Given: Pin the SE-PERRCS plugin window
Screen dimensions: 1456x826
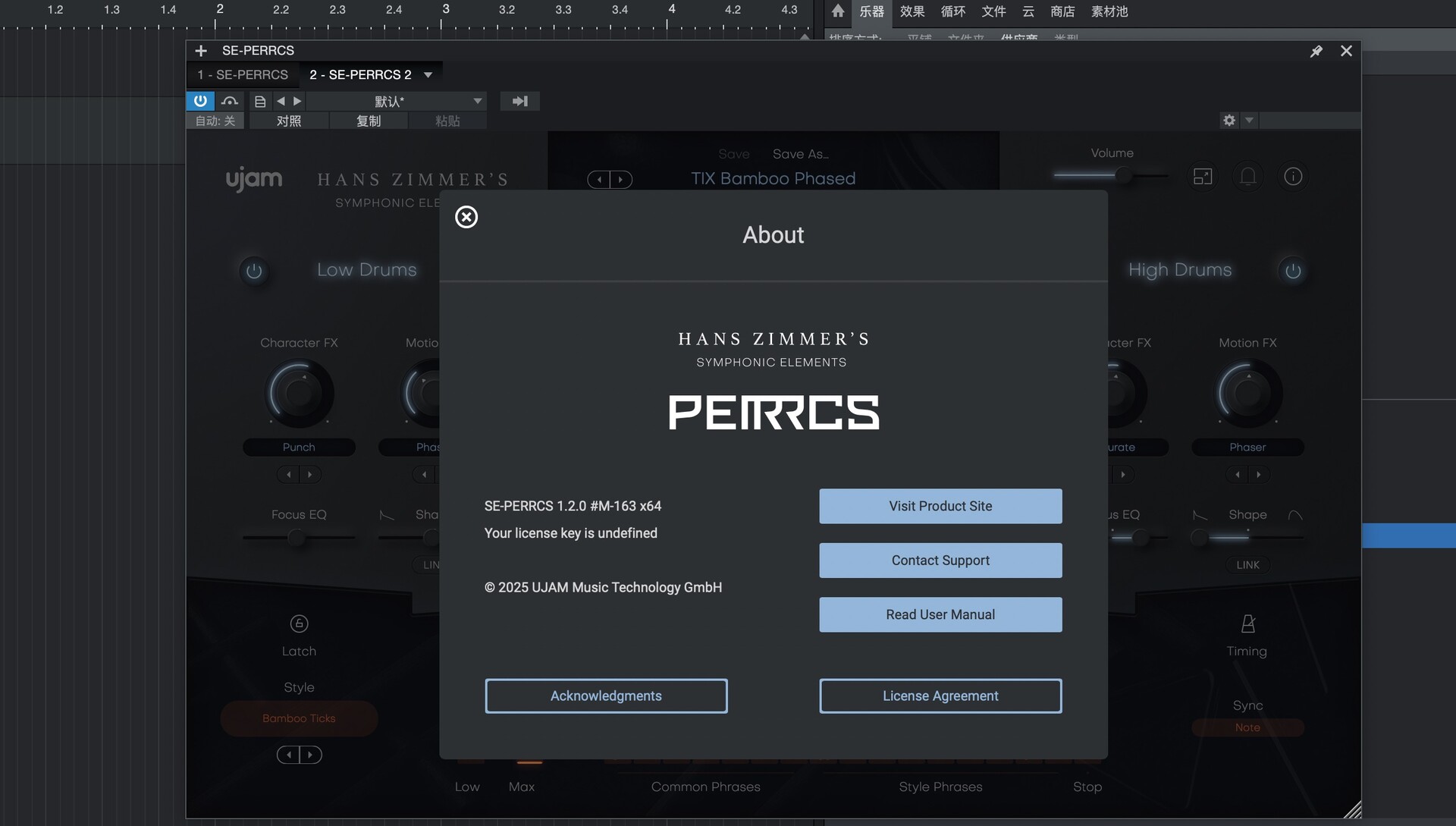Looking at the screenshot, I should (x=1316, y=51).
